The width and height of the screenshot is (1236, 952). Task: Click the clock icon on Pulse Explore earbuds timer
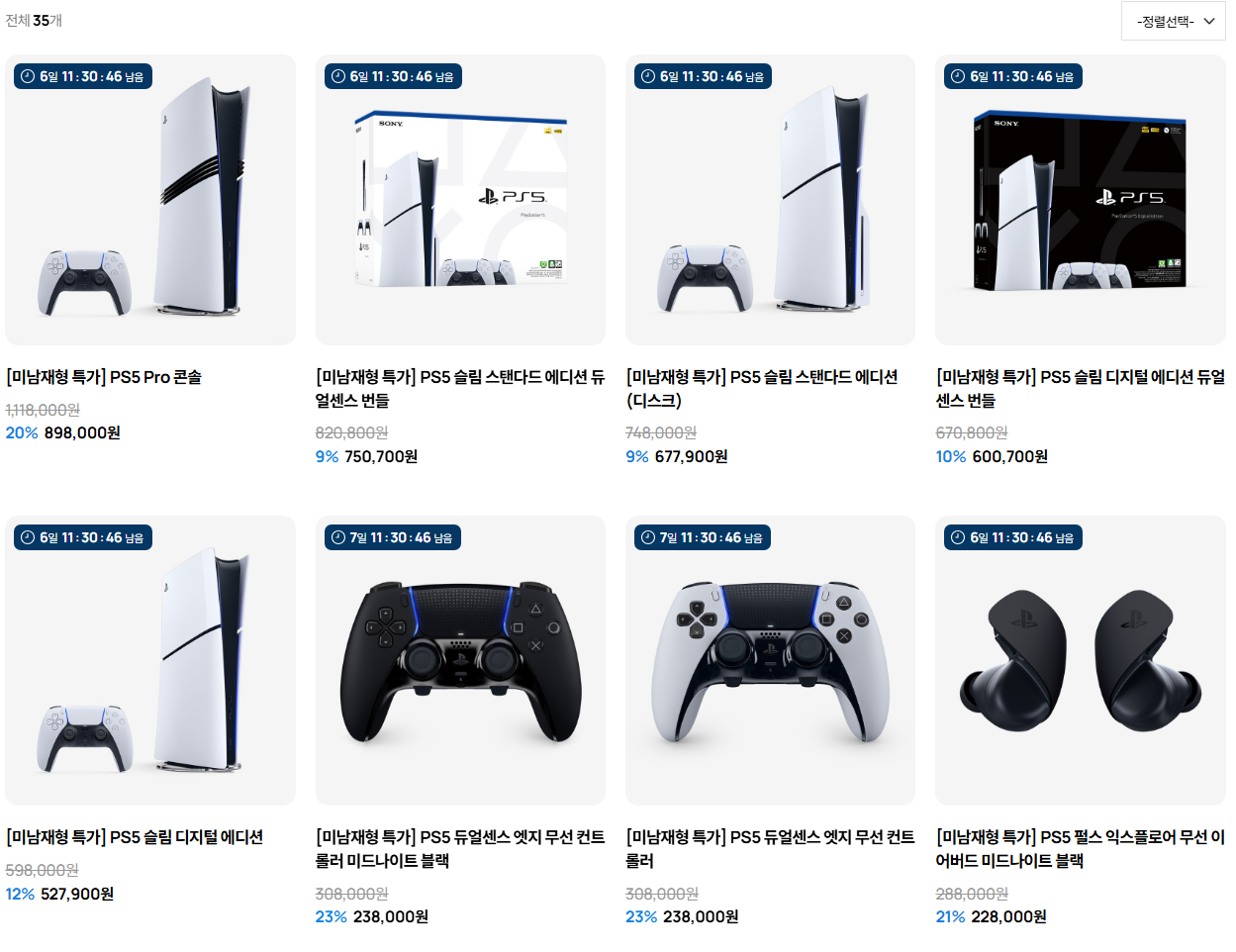958,537
